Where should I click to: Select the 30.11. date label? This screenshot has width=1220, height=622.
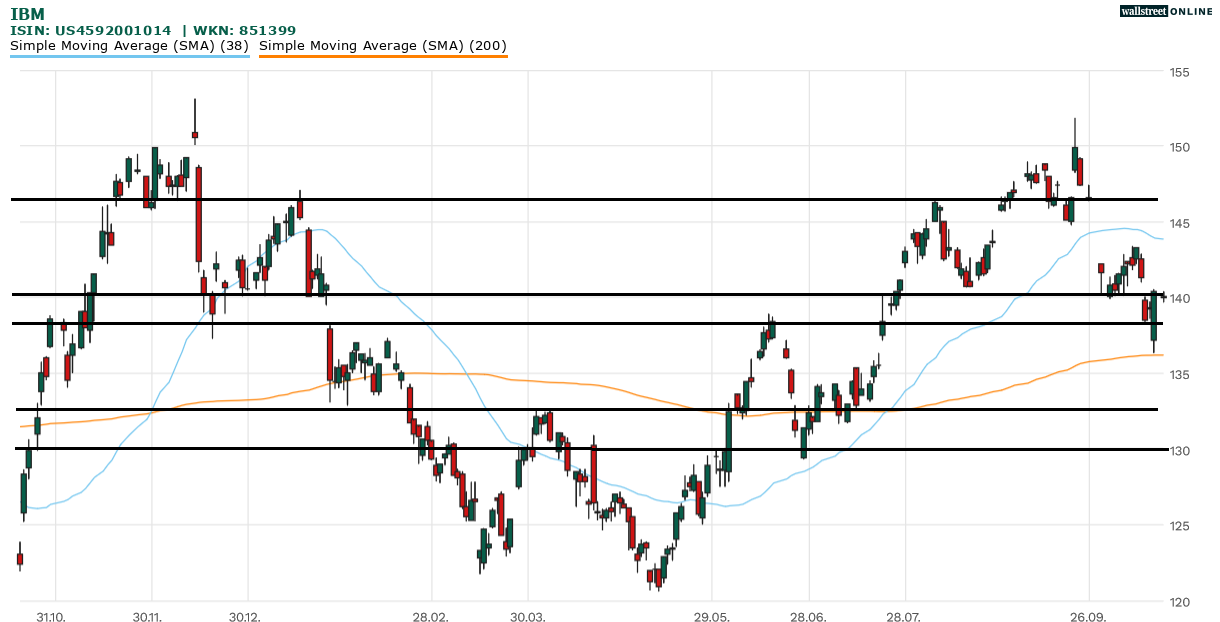pyautogui.click(x=146, y=616)
